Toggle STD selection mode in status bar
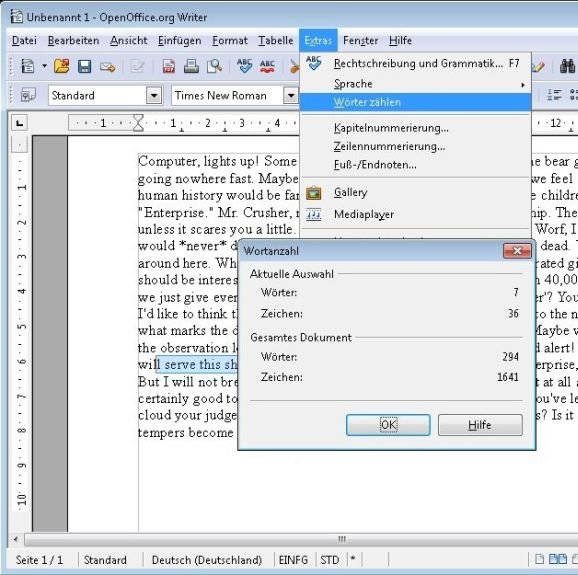The image size is (578, 575). pos(330,560)
